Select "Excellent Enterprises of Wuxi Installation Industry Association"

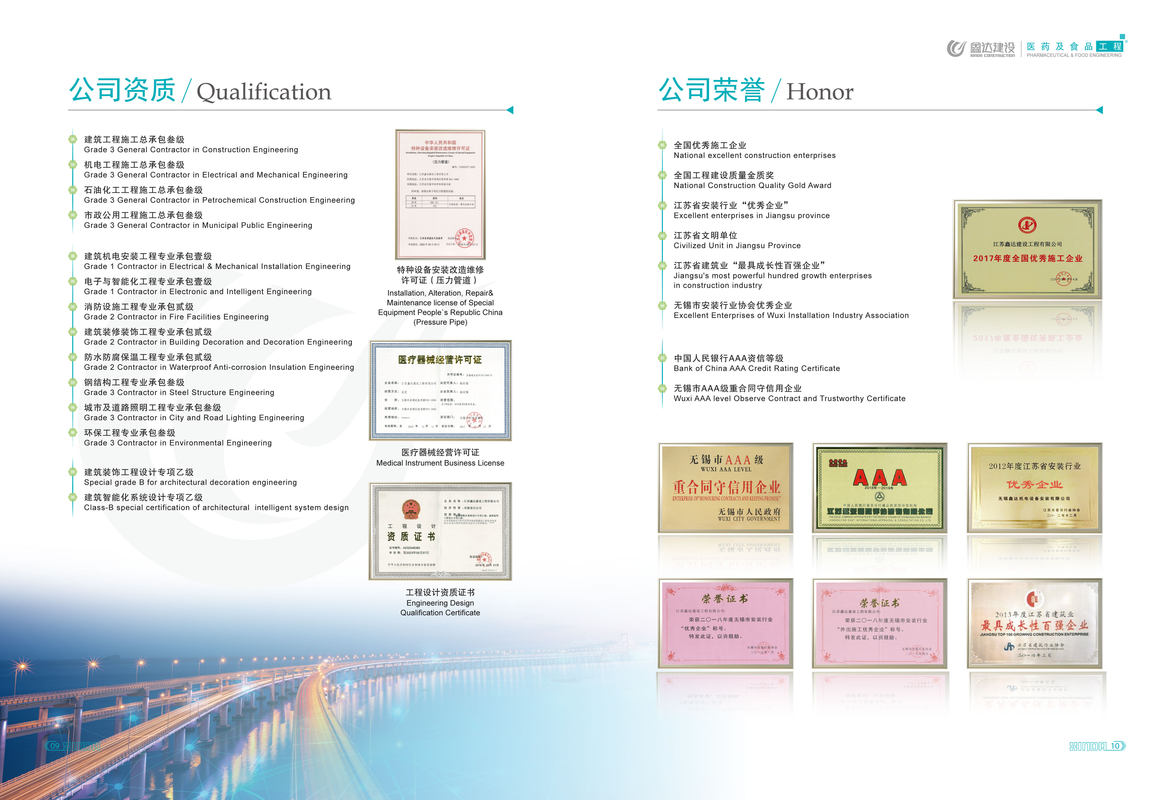(792, 316)
